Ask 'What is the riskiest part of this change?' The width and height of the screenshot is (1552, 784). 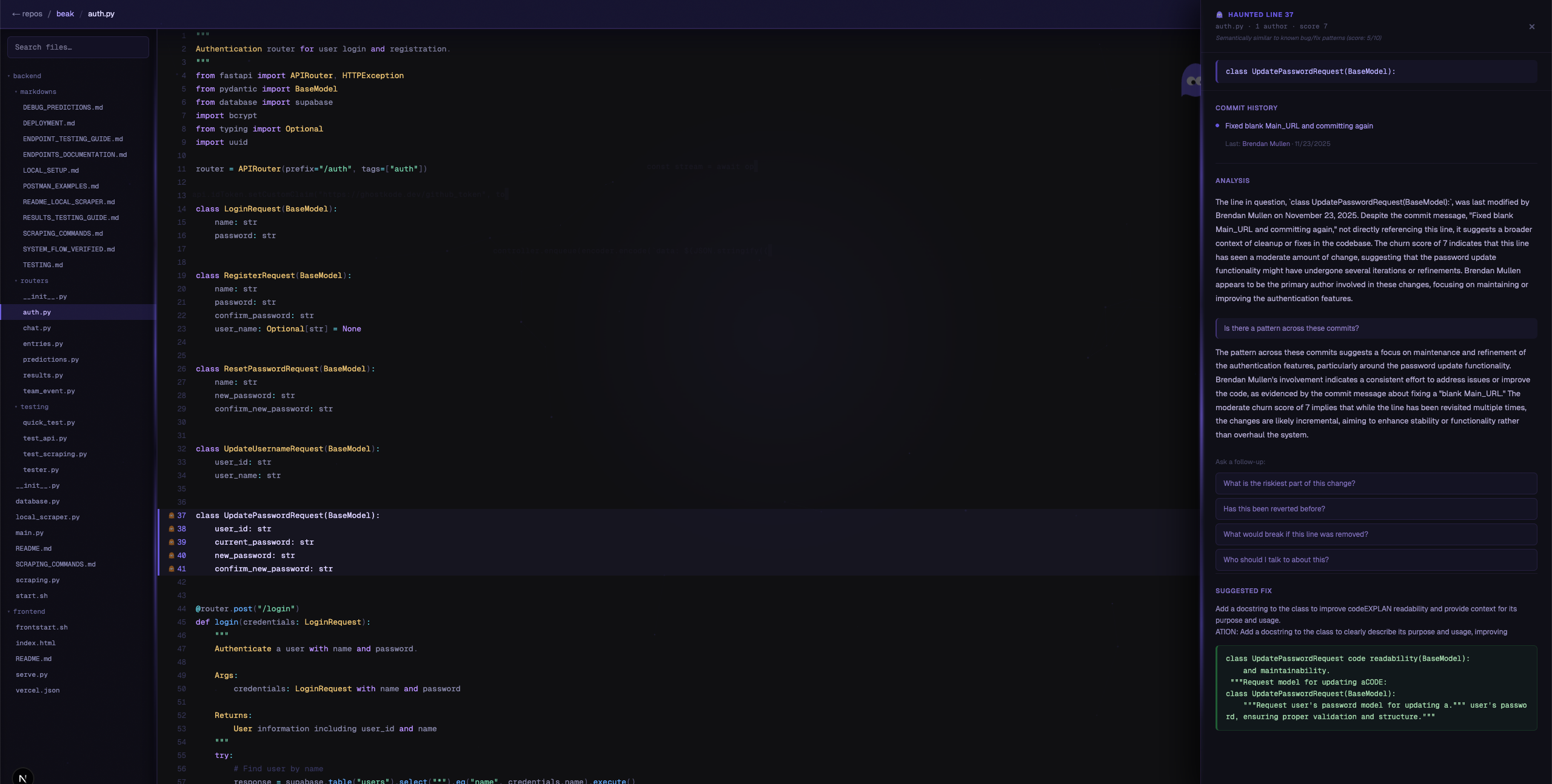1376,483
